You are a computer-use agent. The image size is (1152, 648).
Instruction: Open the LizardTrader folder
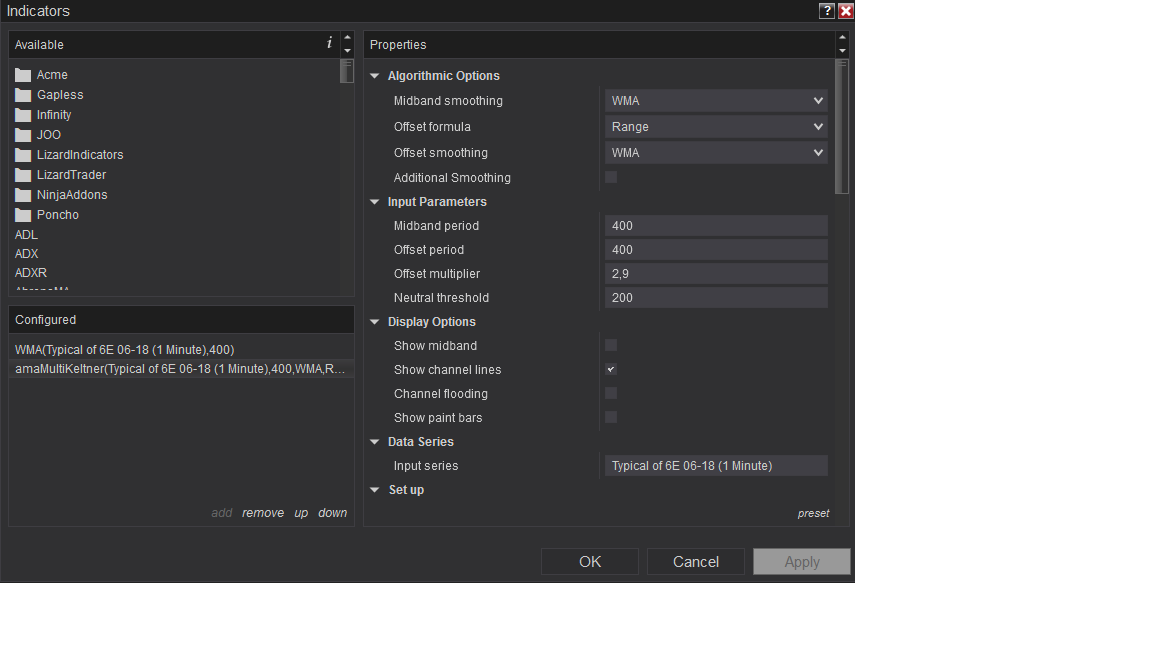click(61, 175)
